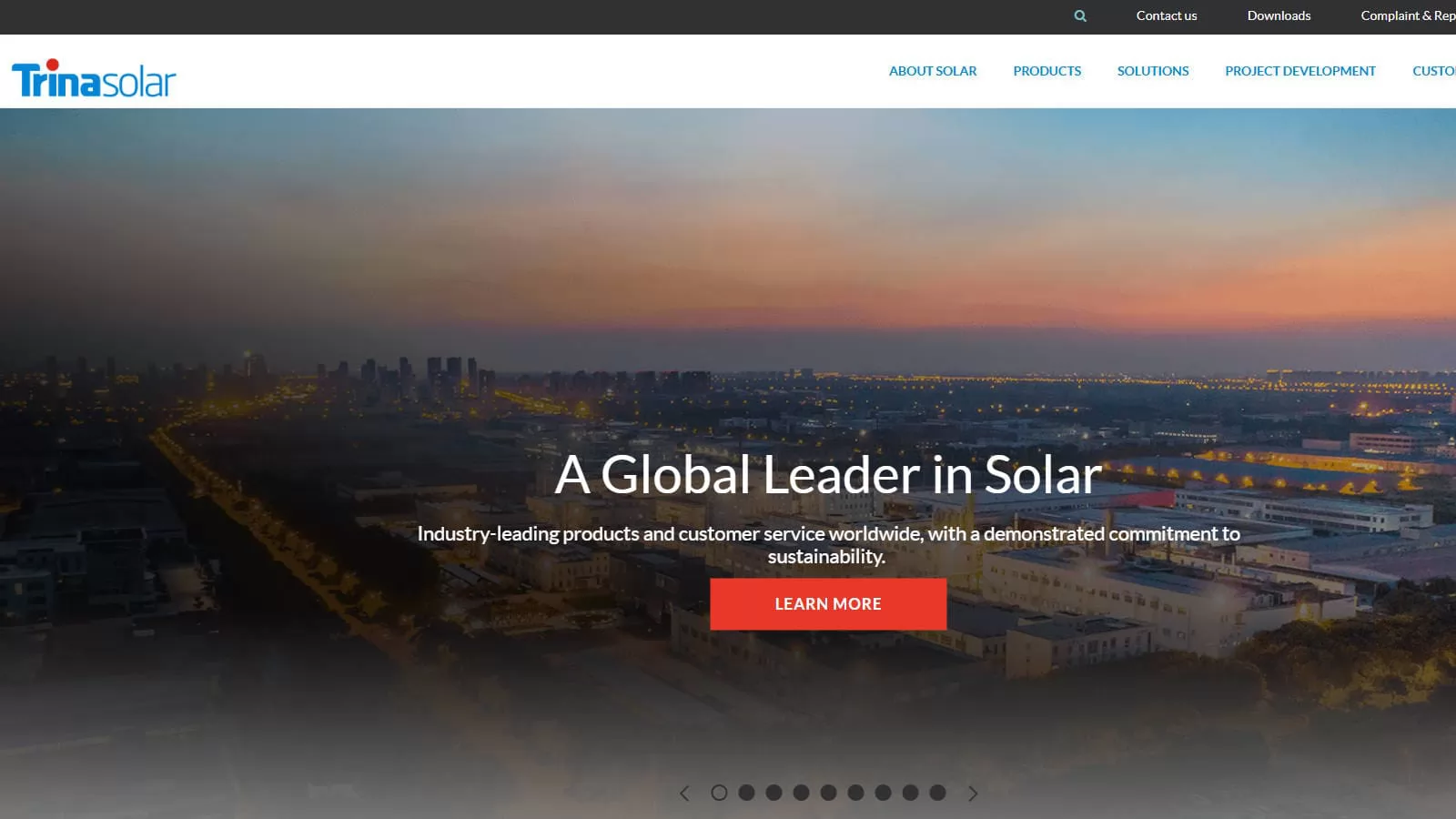Click the search magnifier icon
Viewport: 1456px width, 819px height.
(x=1080, y=15)
